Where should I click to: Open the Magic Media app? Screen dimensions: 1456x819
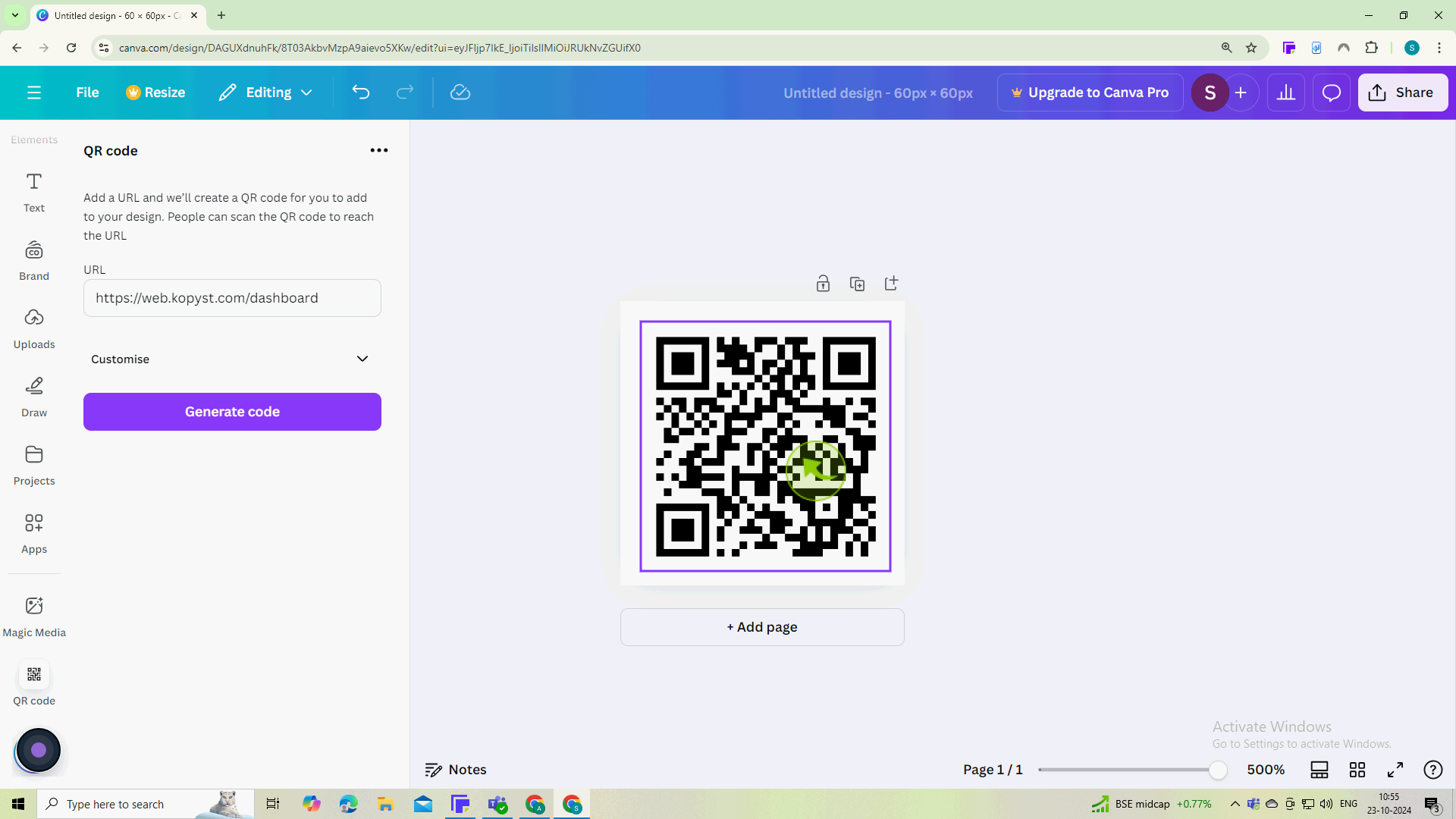coord(34,617)
